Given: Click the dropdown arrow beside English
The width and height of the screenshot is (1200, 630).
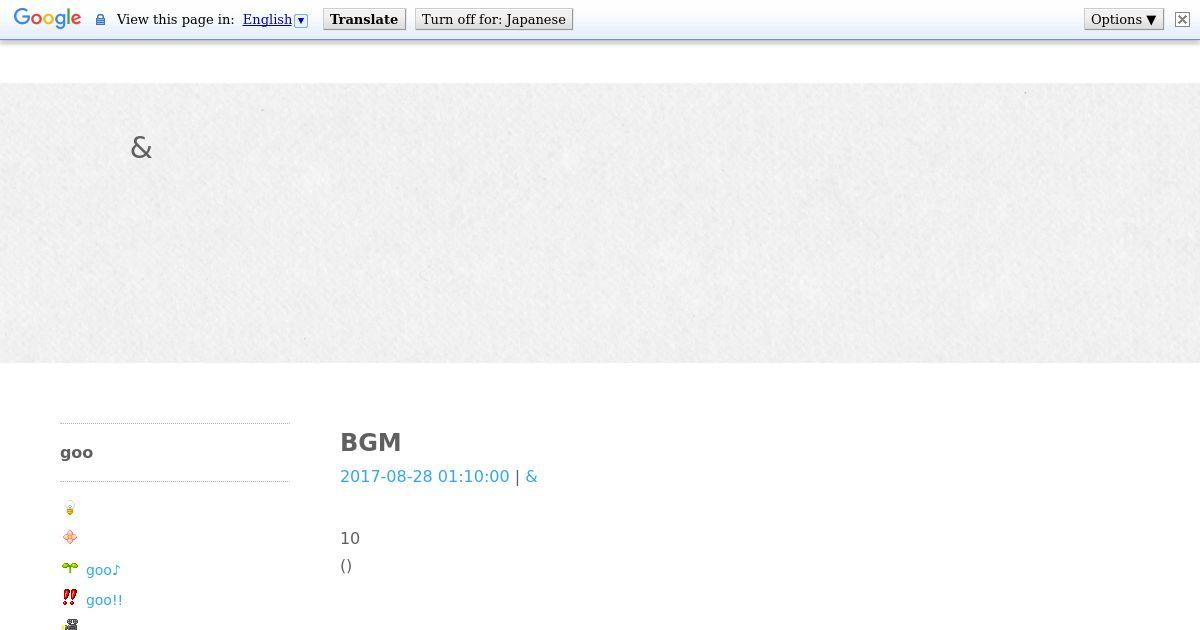Looking at the screenshot, I should (x=301, y=20).
